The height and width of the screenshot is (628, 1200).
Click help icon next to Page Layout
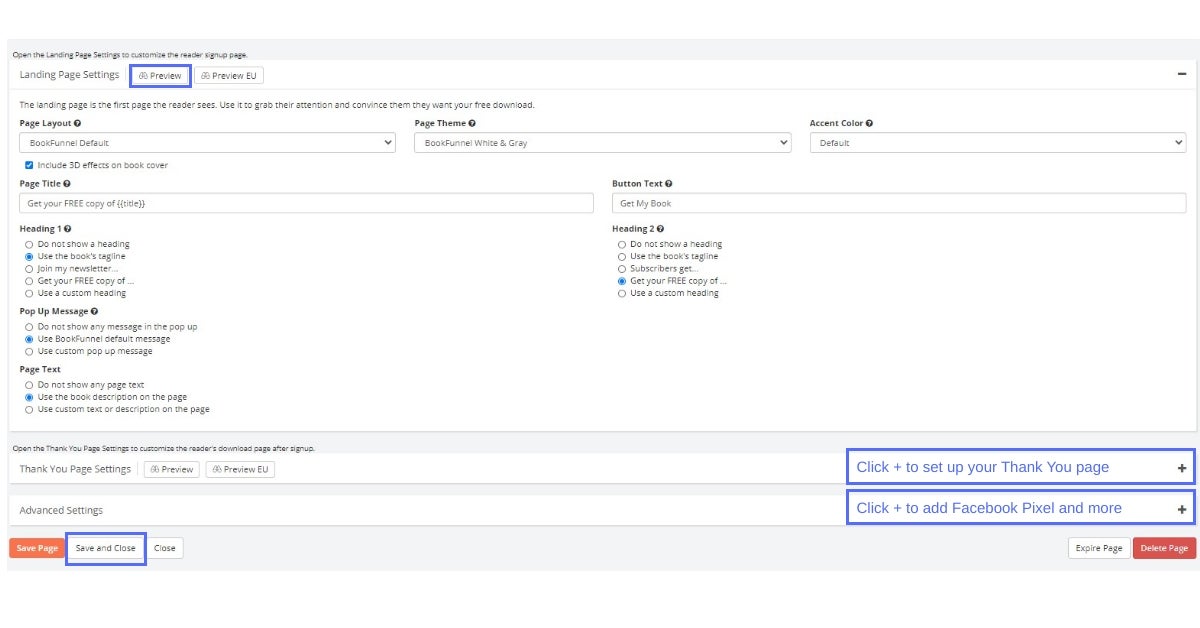click(x=78, y=124)
